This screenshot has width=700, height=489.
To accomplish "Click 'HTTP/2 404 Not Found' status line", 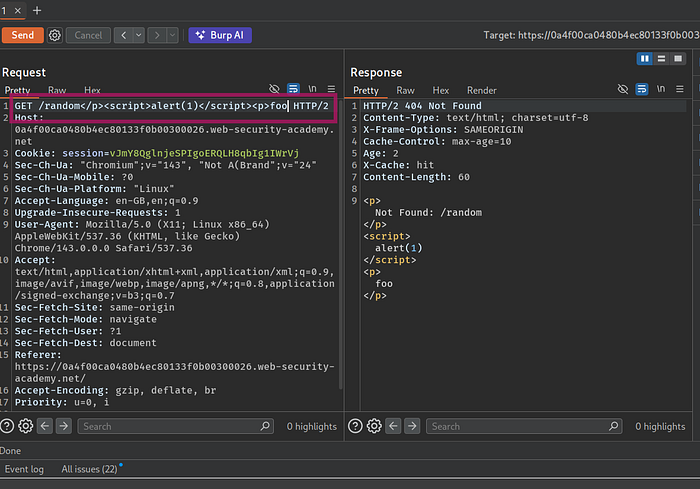I will coord(422,106).
